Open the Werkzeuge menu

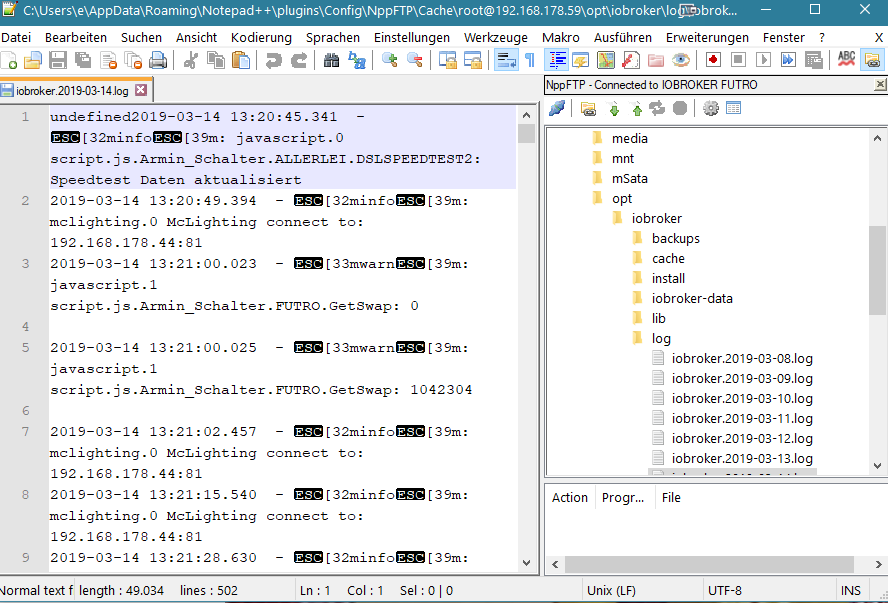pyautogui.click(x=495, y=37)
